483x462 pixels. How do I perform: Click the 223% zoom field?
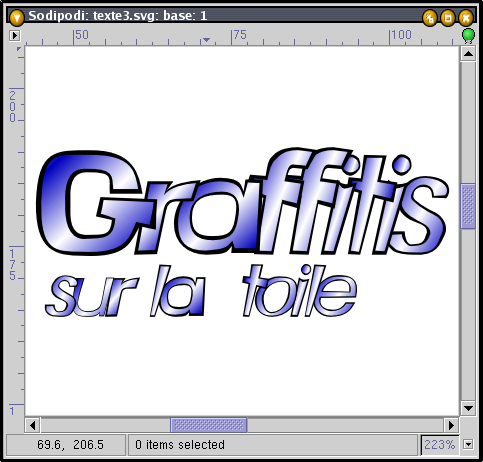pyautogui.click(x=440, y=445)
